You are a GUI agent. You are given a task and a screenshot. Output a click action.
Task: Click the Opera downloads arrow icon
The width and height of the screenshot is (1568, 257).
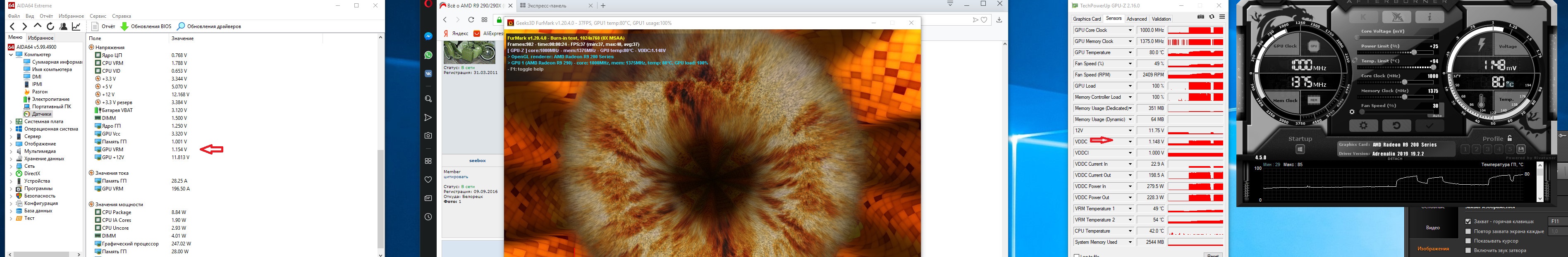pyautogui.click(x=999, y=20)
